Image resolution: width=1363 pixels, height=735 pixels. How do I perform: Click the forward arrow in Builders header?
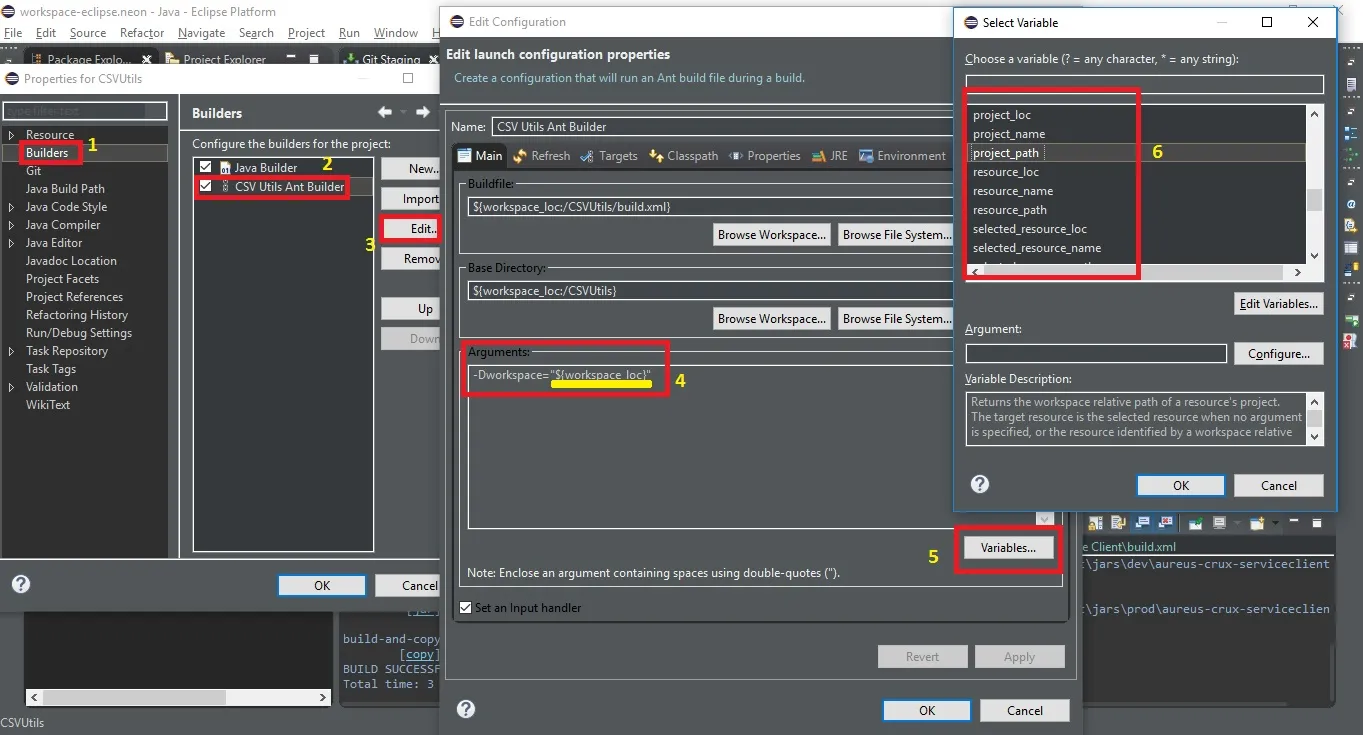click(x=422, y=112)
